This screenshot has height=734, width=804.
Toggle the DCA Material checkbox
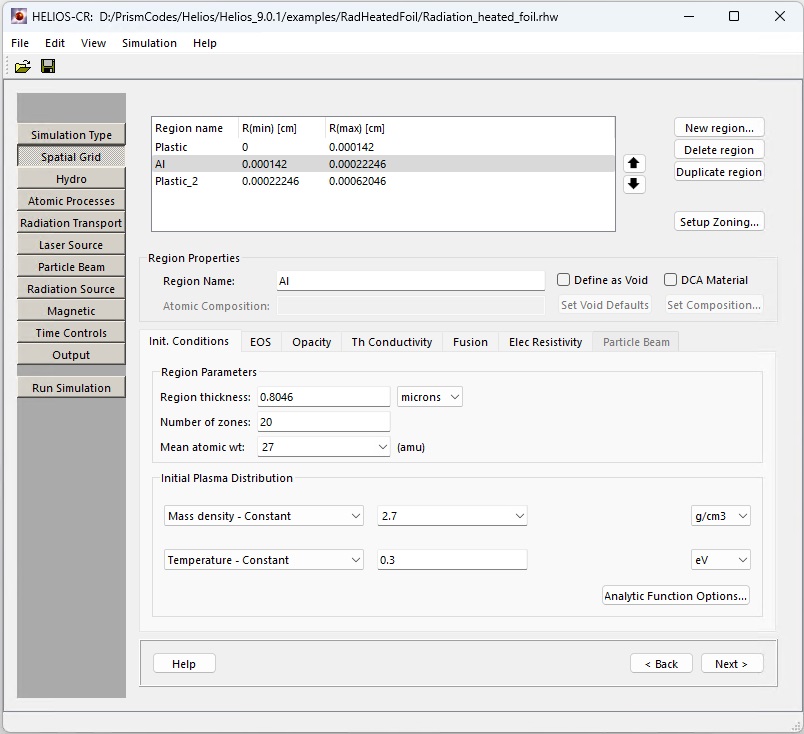coord(671,280)
